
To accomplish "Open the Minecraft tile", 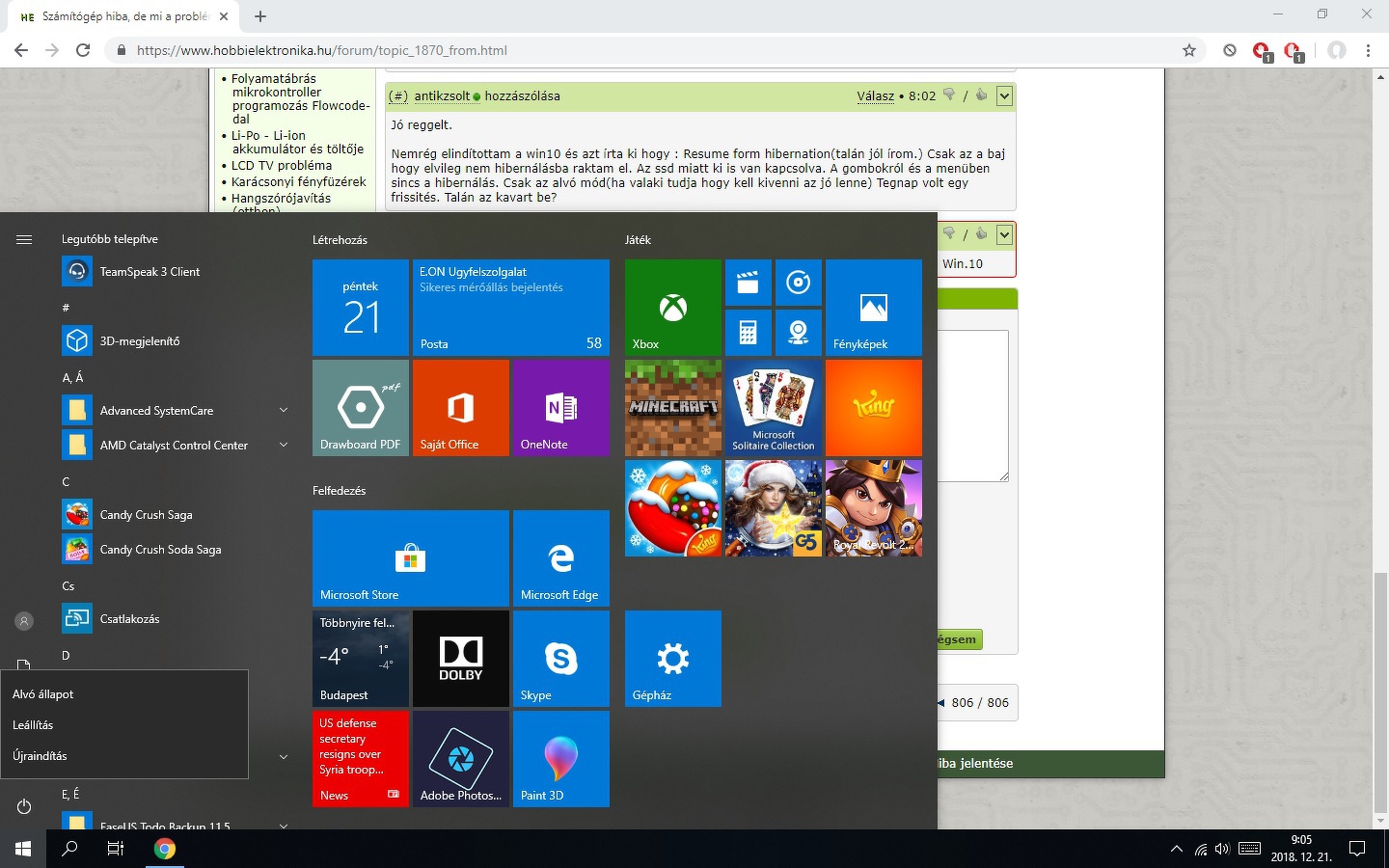I will pos(673,408).
